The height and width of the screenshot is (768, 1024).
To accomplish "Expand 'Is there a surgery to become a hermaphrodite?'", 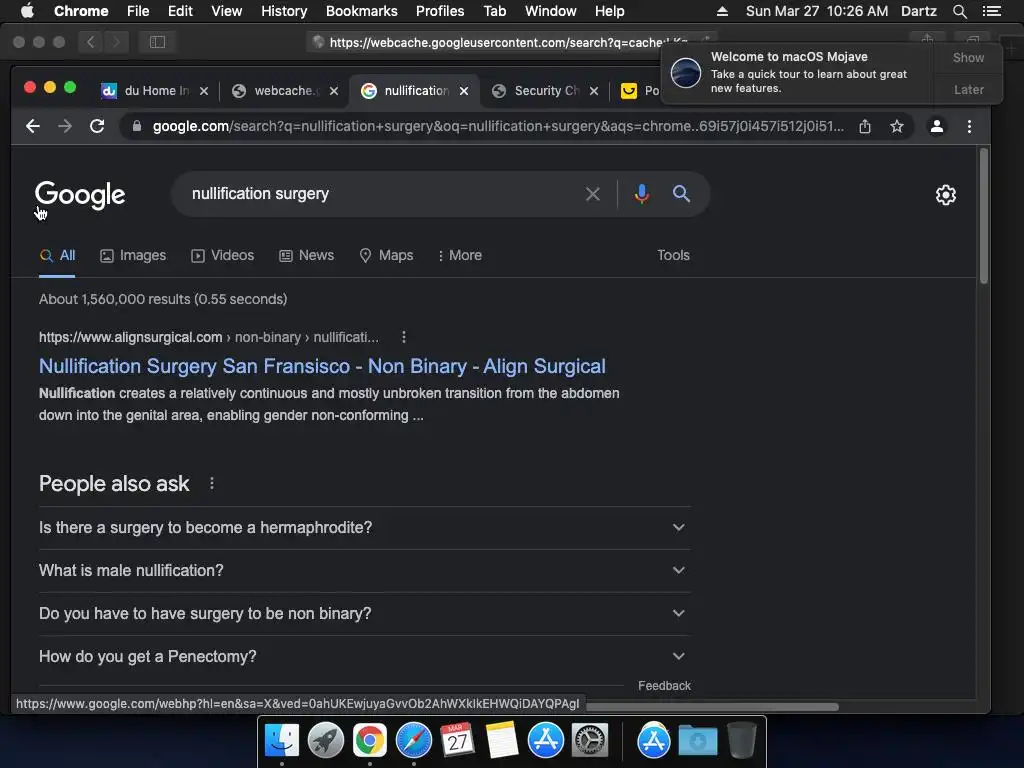I will pyautogui.click(x=364, y=528).
